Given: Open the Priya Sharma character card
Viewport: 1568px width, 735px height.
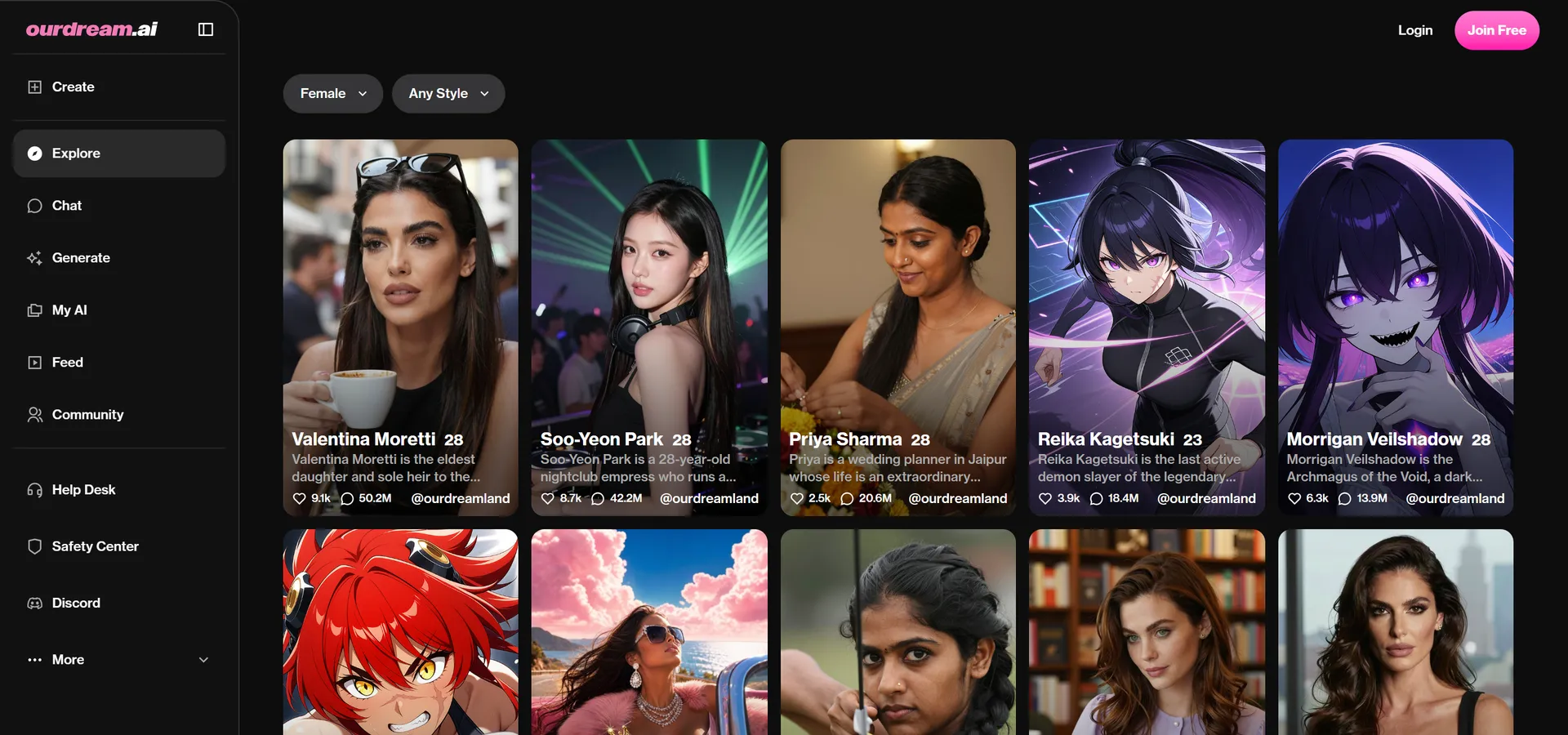Looking at the screenshot, I should (x=898, y=327).
